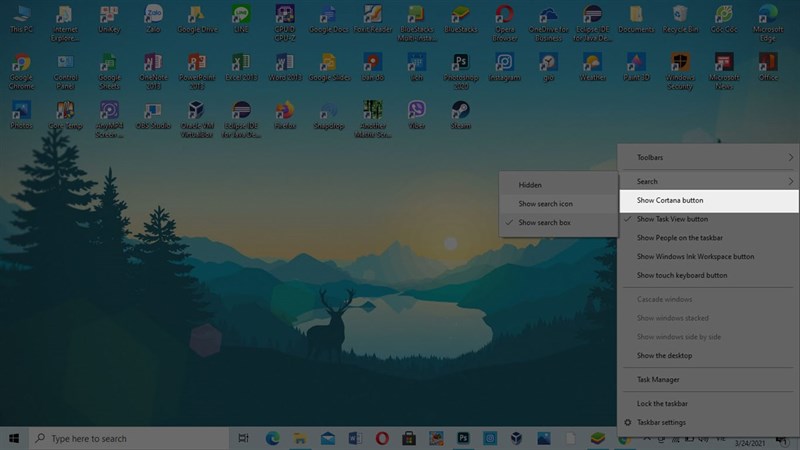Open the Opera Browser desktop shortcut
The height and width of the screenshot is (450, 800).
(505, 16)
